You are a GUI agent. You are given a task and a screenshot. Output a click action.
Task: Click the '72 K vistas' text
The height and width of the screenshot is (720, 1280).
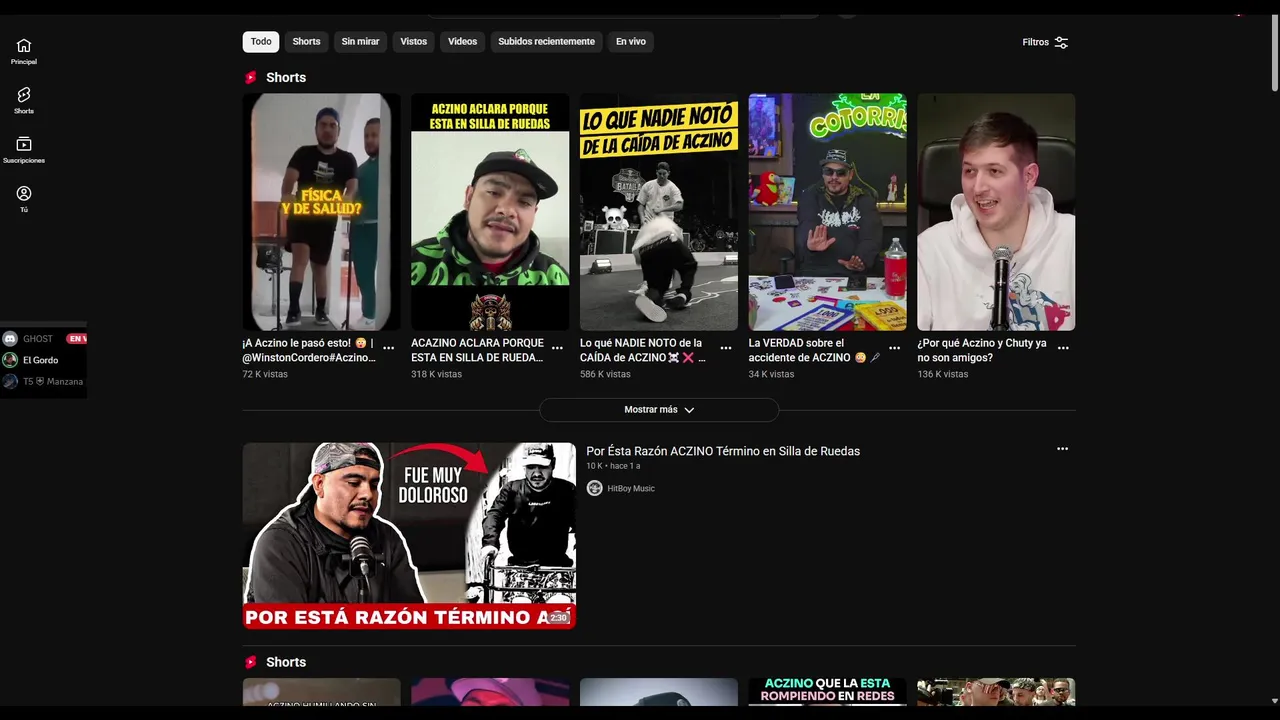click(x=265, y=374)
